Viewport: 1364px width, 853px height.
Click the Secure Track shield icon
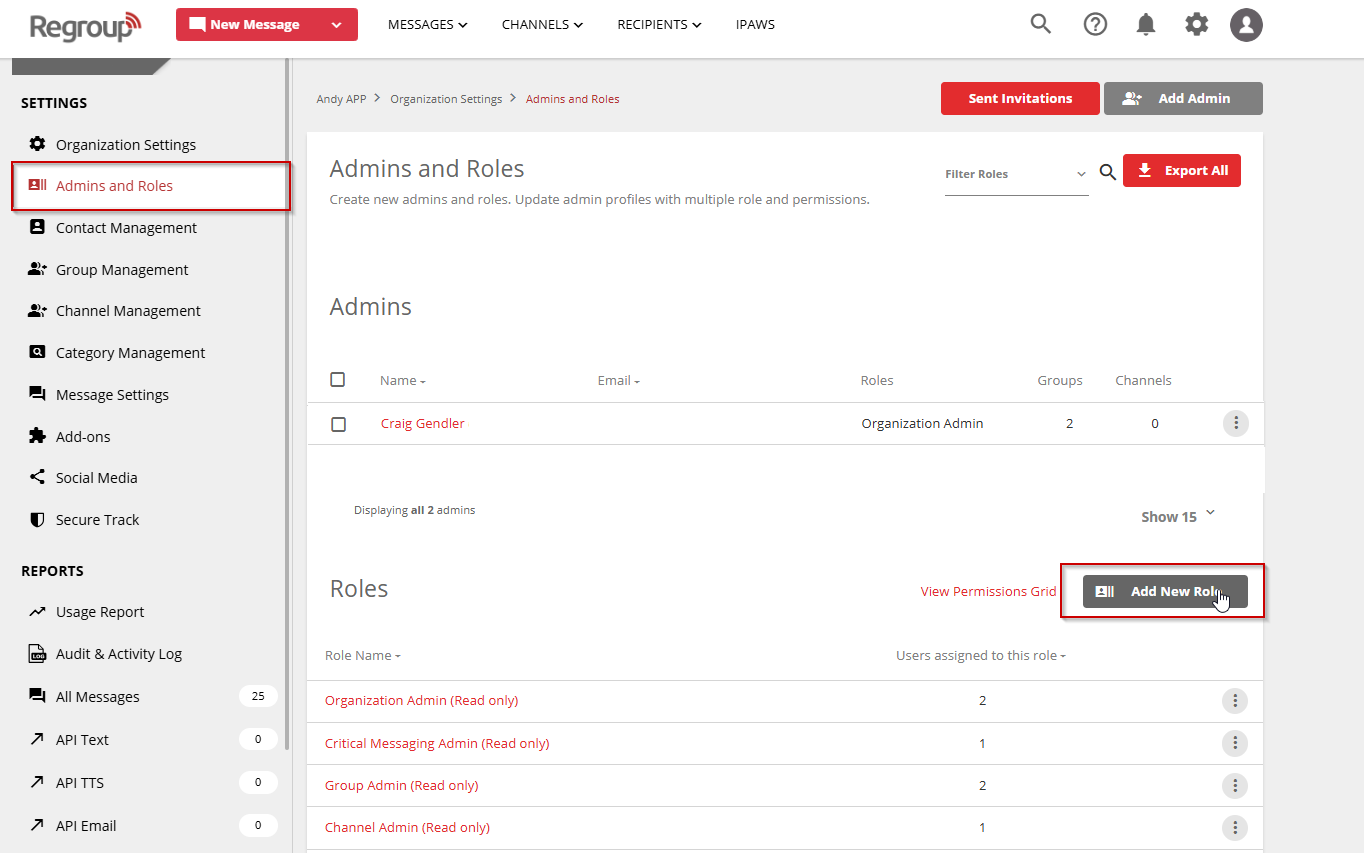pyautogui.click(x=37, y=519)
